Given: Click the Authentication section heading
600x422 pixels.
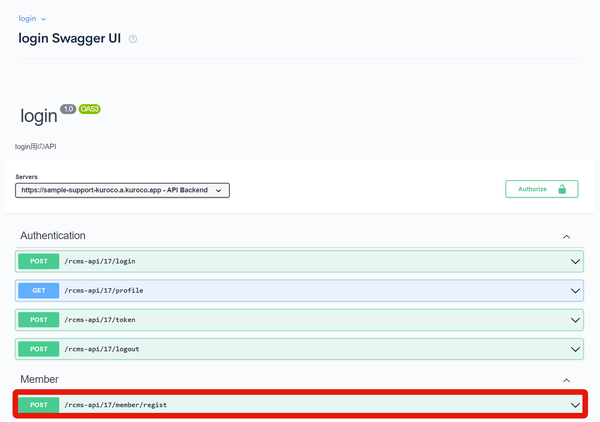Looking at the screenshot, I should [53, 236].
